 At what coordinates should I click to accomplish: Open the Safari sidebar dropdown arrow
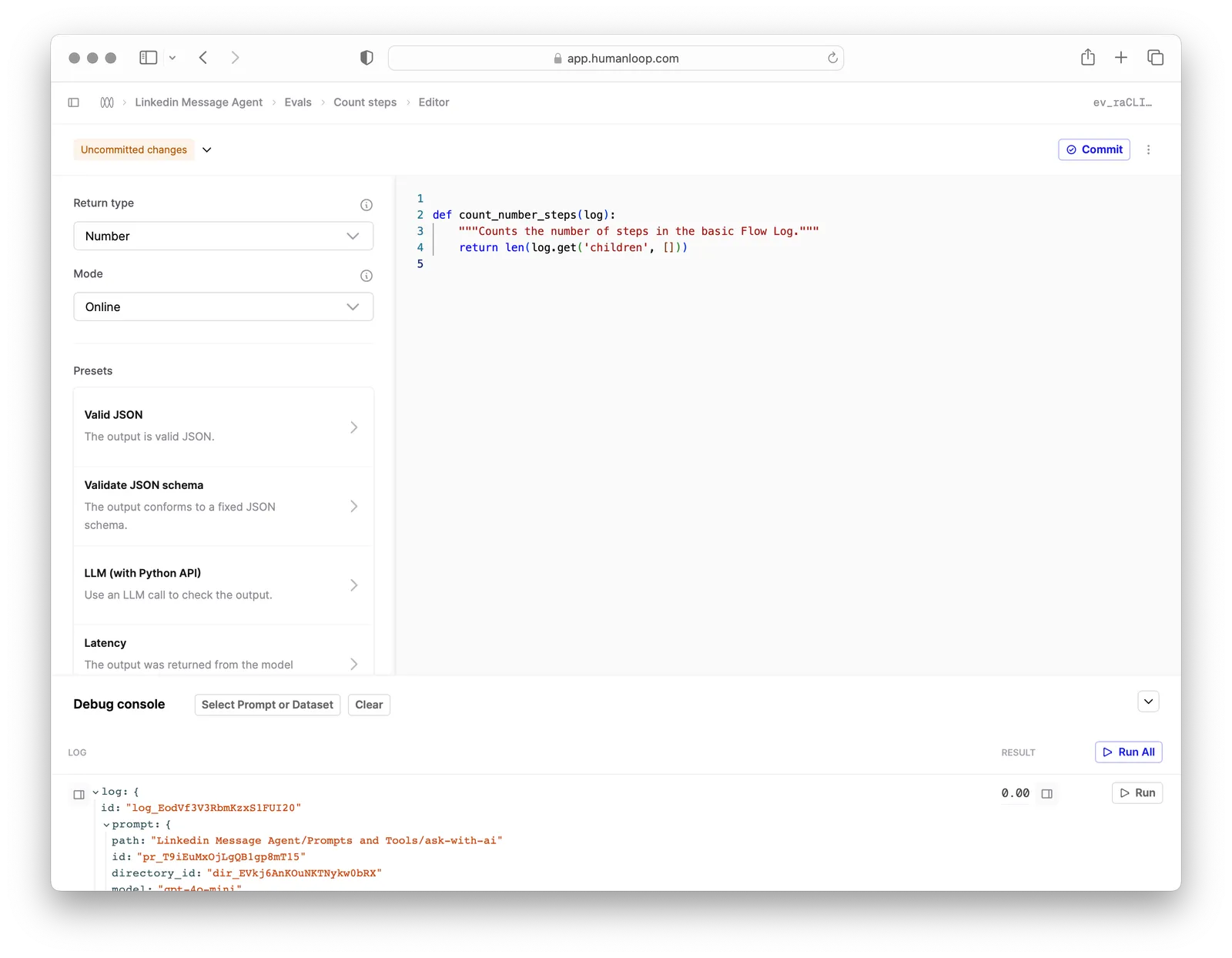pos(172,58)
